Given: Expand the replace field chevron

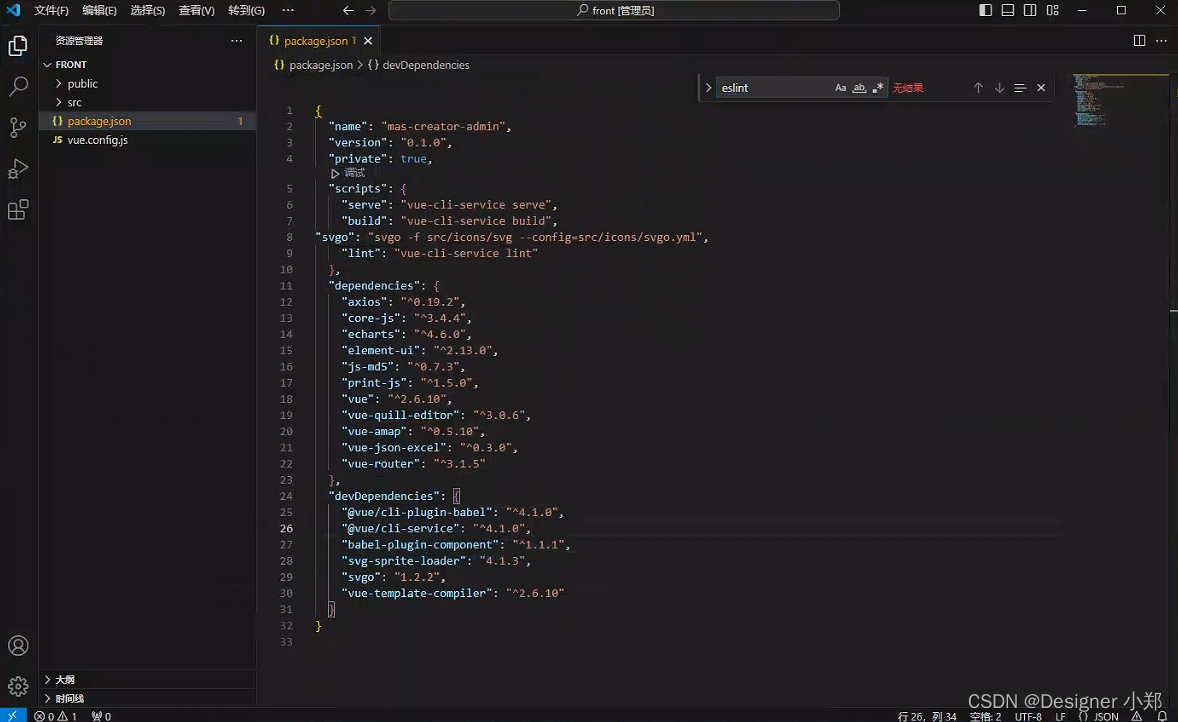Looking at the screenshot, I should click(x=708, y=88).
